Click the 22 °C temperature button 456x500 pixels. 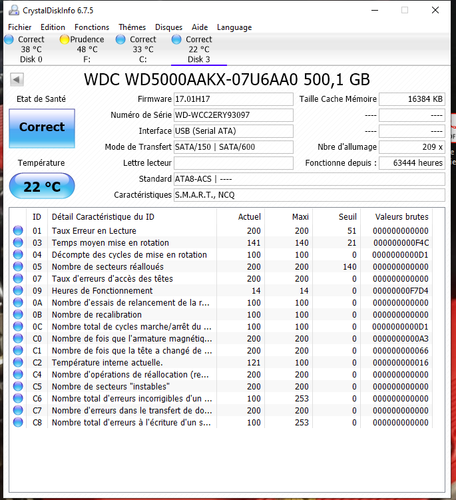(42, 186)
